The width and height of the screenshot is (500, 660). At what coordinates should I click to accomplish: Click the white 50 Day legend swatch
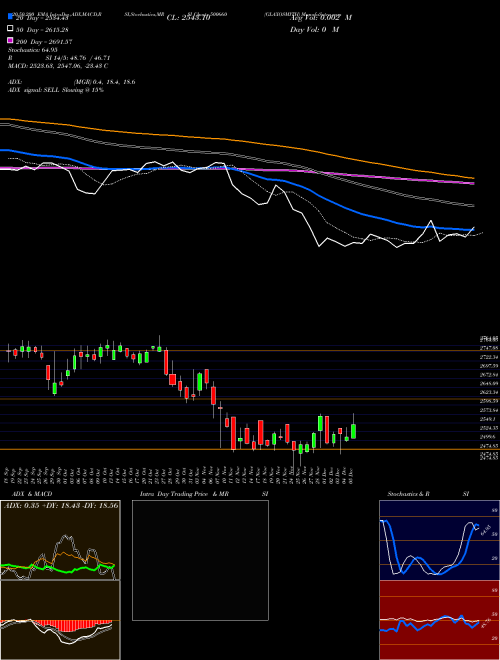tap(11, 29)
